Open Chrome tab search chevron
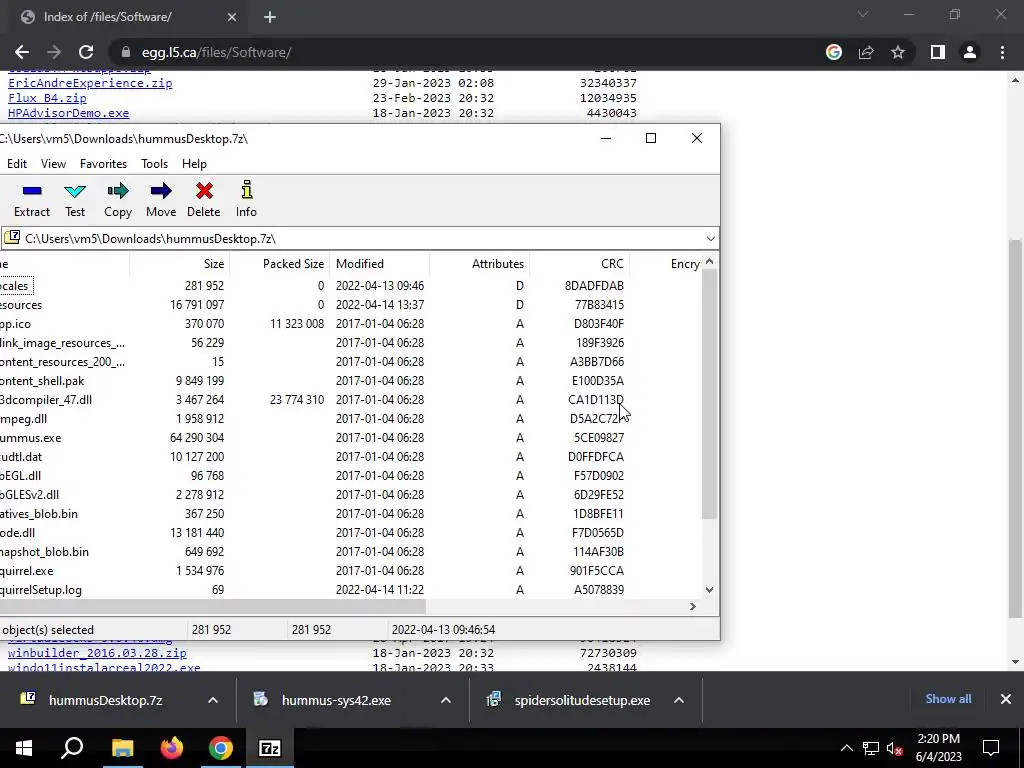The width and height of the screenshot is (1024, 768). (x=863, y=14)
